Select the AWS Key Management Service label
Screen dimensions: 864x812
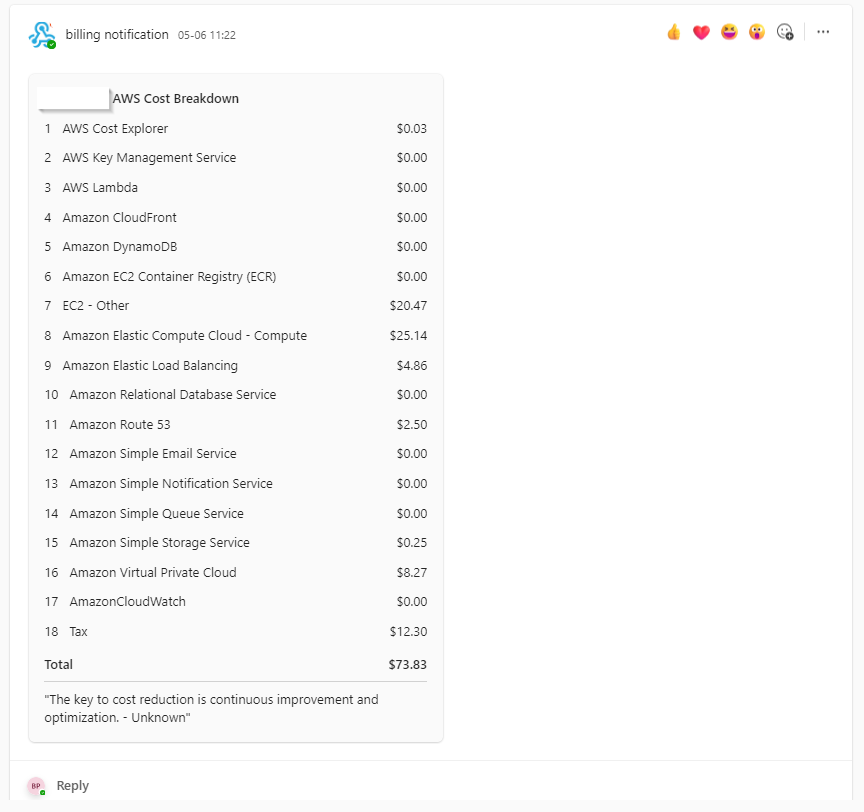149,158
